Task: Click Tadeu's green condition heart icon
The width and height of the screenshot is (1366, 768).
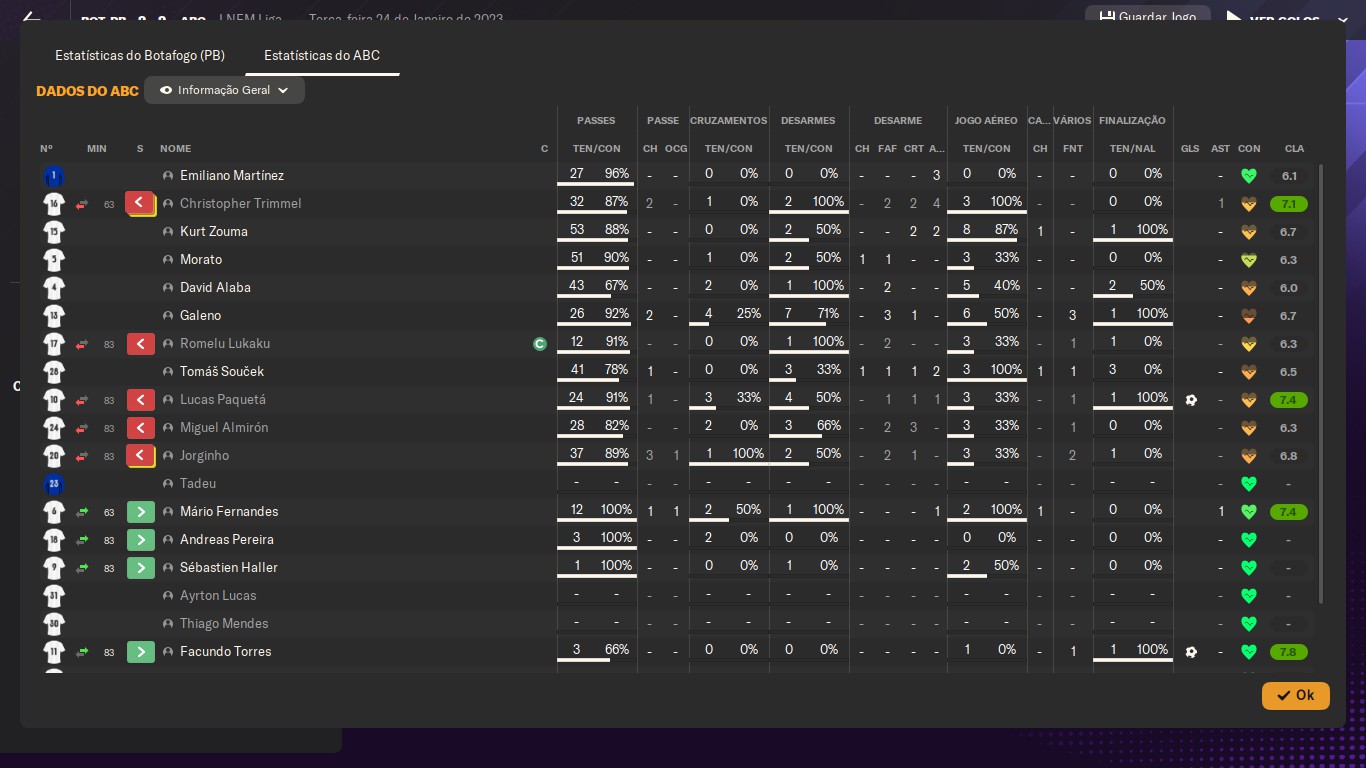Action: [x=1248, y=484]
